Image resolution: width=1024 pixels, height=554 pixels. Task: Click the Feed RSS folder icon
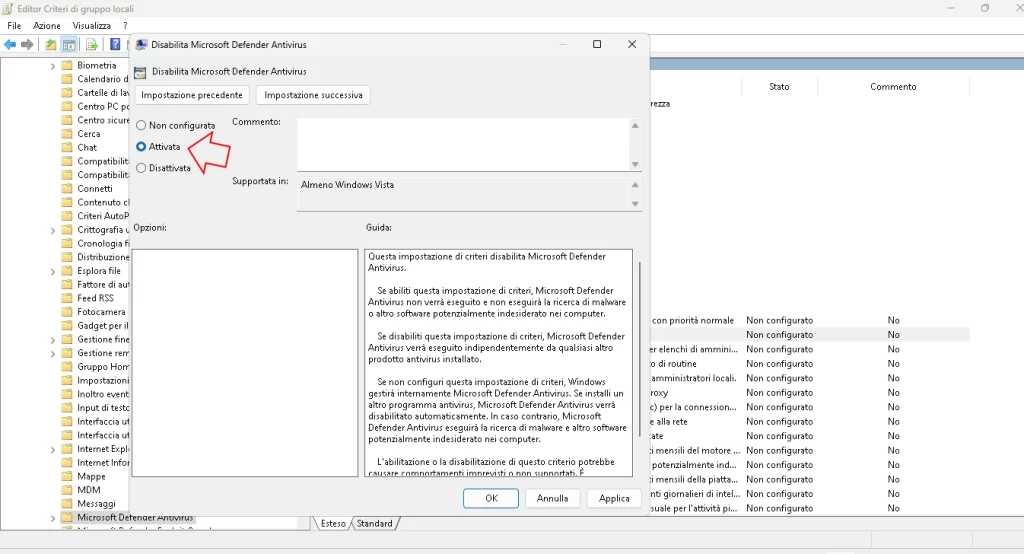point(67,298)
